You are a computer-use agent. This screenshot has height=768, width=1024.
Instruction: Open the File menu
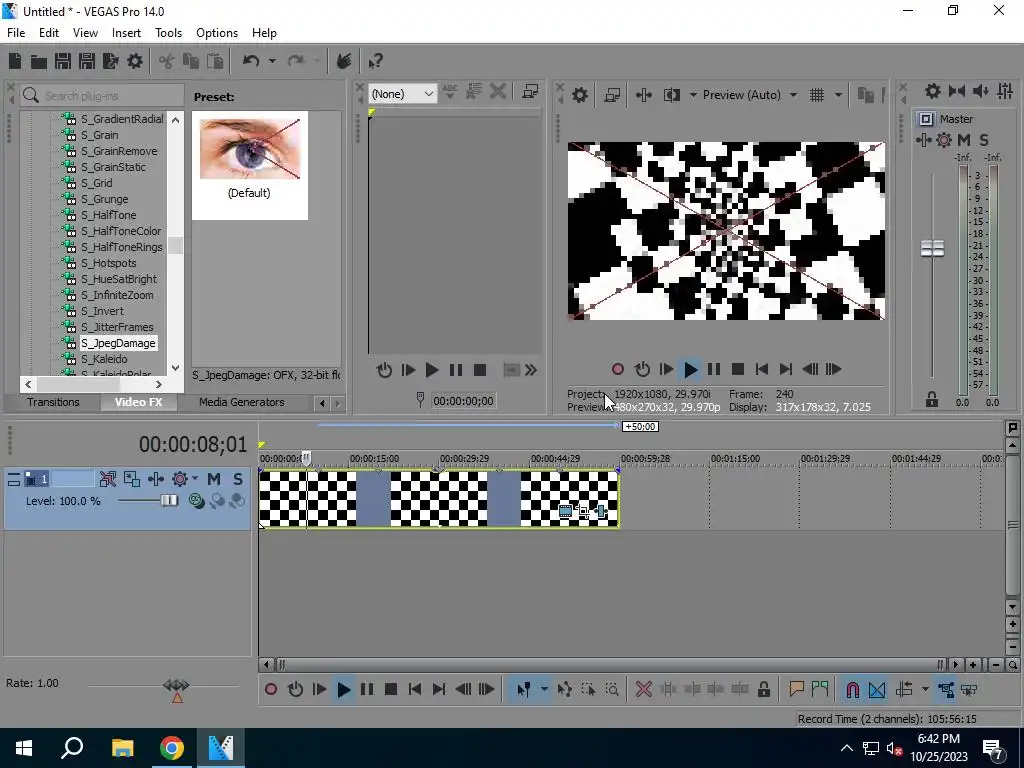click(16, 33)
